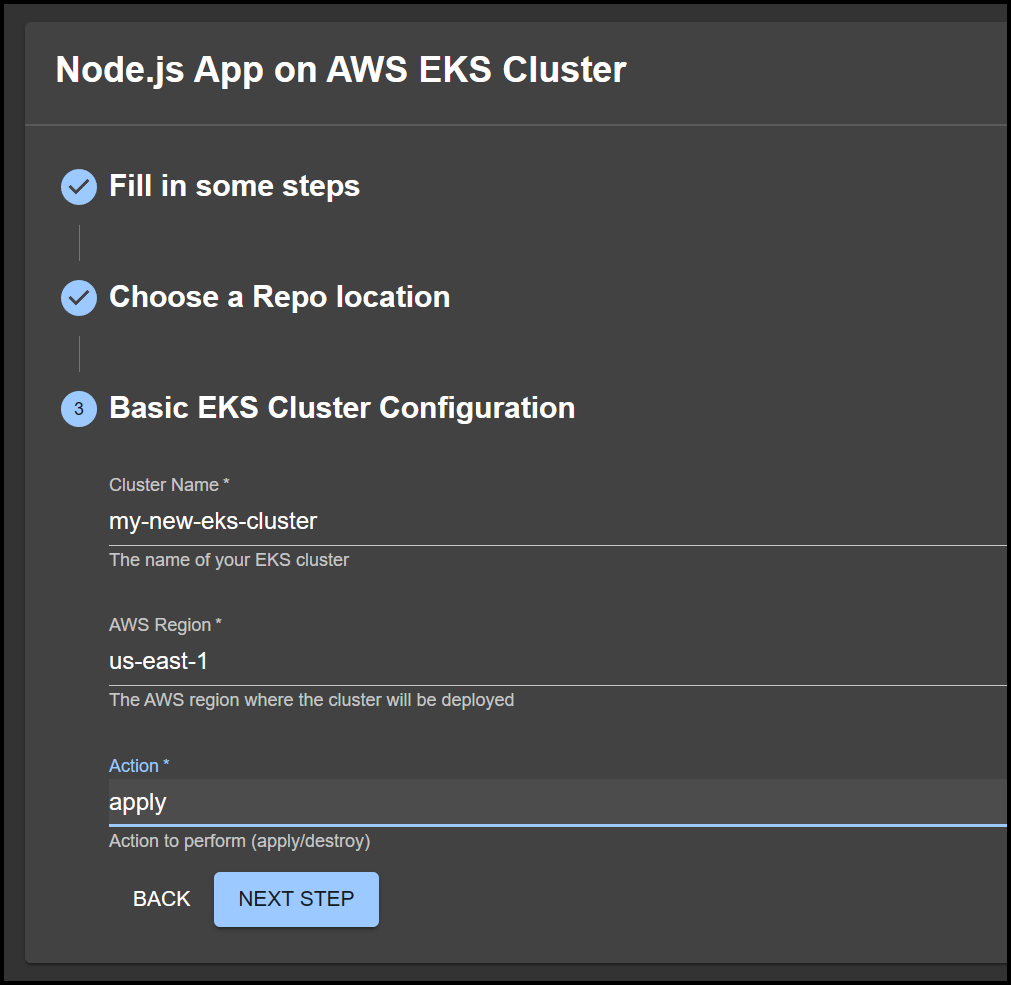The width and height of the screenshot is (1011, 985).
Task: Click the step 3 number circle
Action: click(79, 409)
